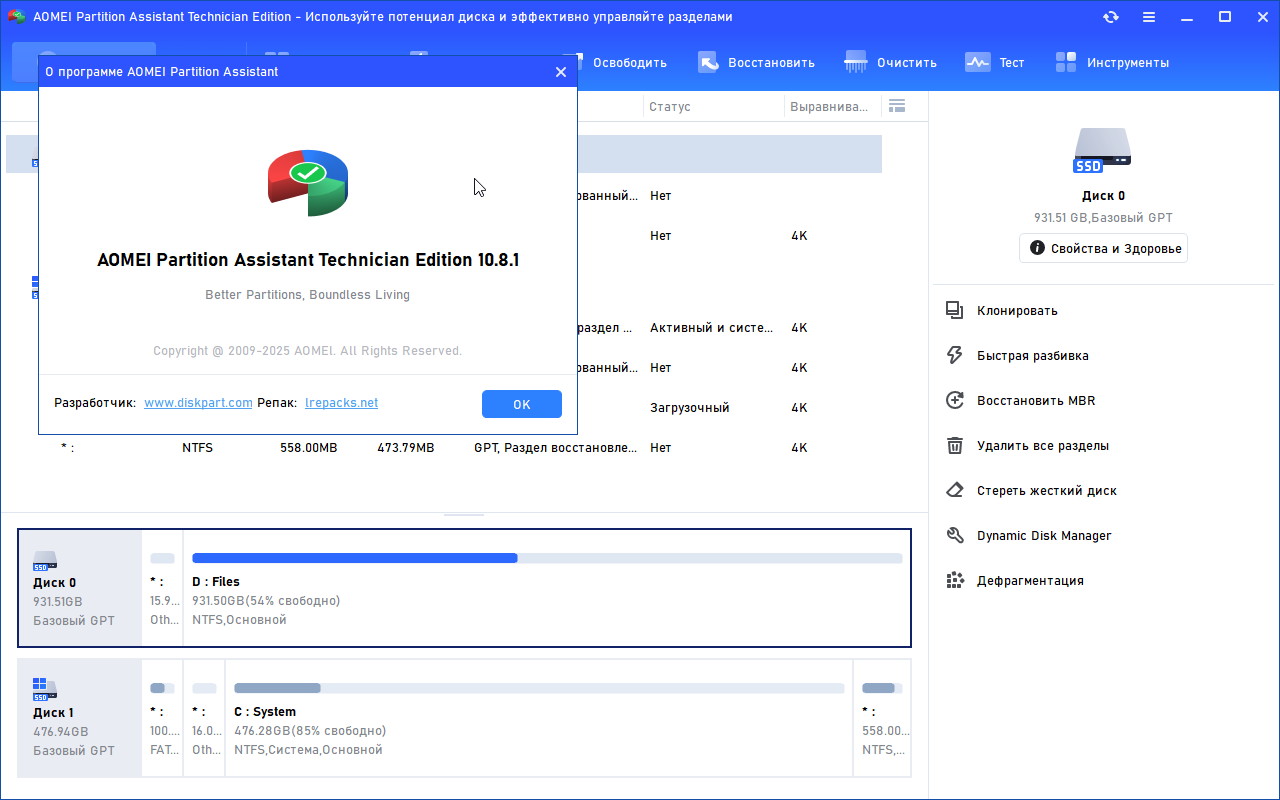Select the D : Files partition block
The image size is (1280, 800).
tap(546, 588)
